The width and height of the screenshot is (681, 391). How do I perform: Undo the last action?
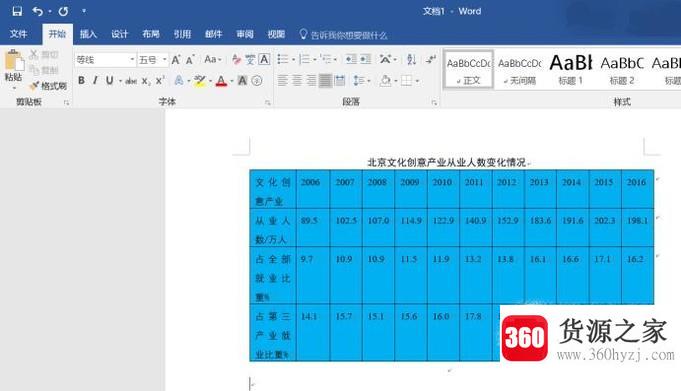[x=38, y=11]
